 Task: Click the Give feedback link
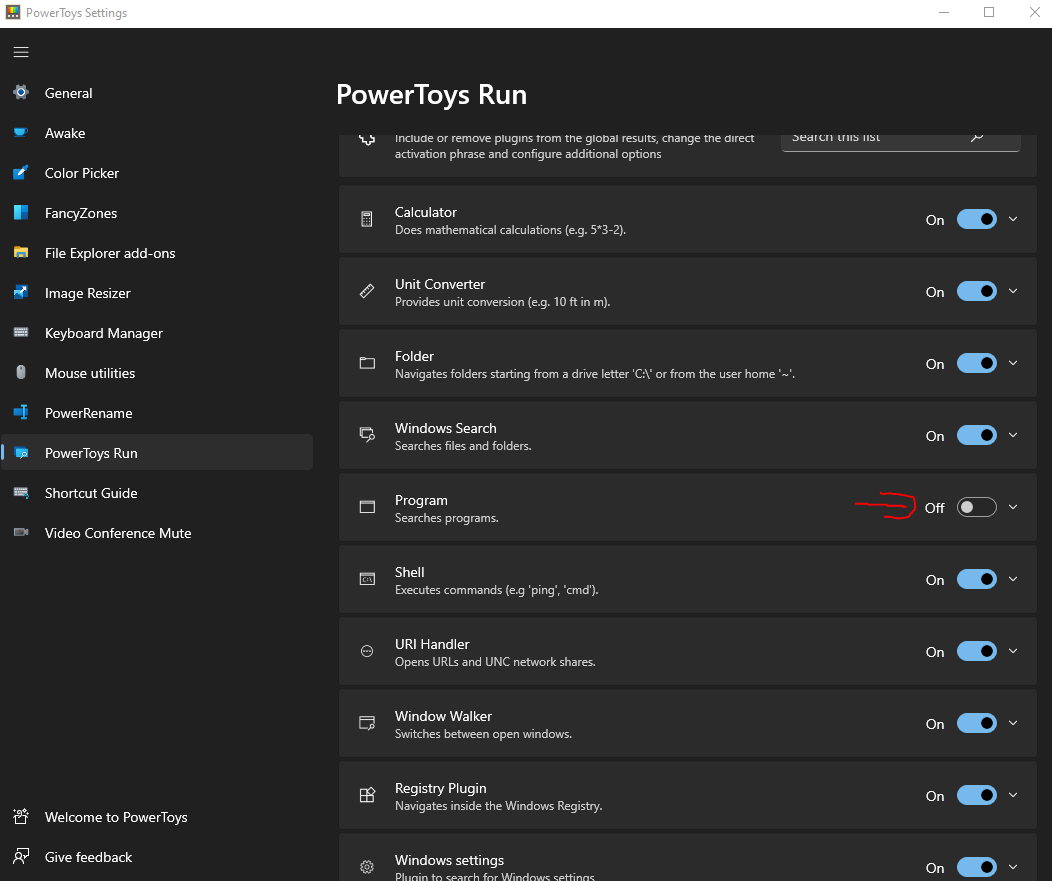[x=88, y=857]
